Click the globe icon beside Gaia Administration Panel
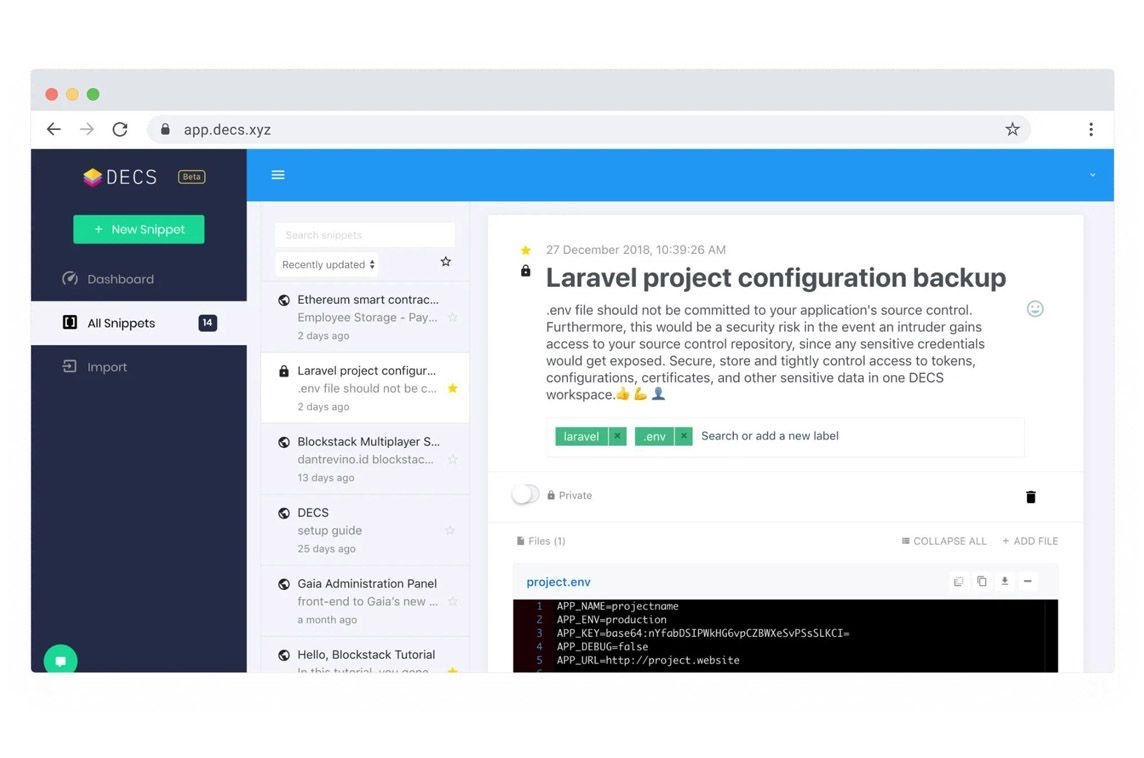 (x=284, y=584)
